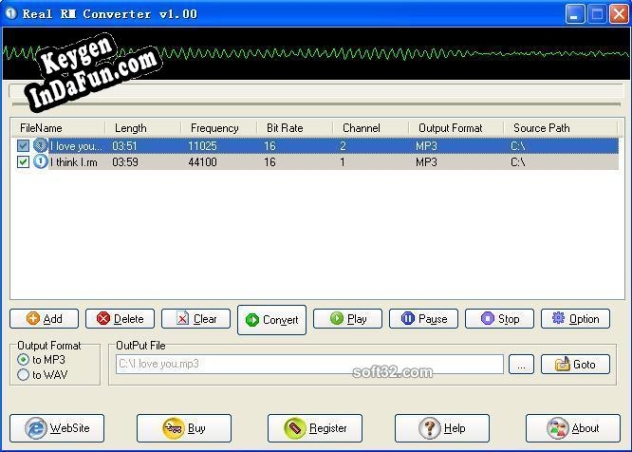Stop playback
This screenshot has height=452, width=632.
click(499, 319)
